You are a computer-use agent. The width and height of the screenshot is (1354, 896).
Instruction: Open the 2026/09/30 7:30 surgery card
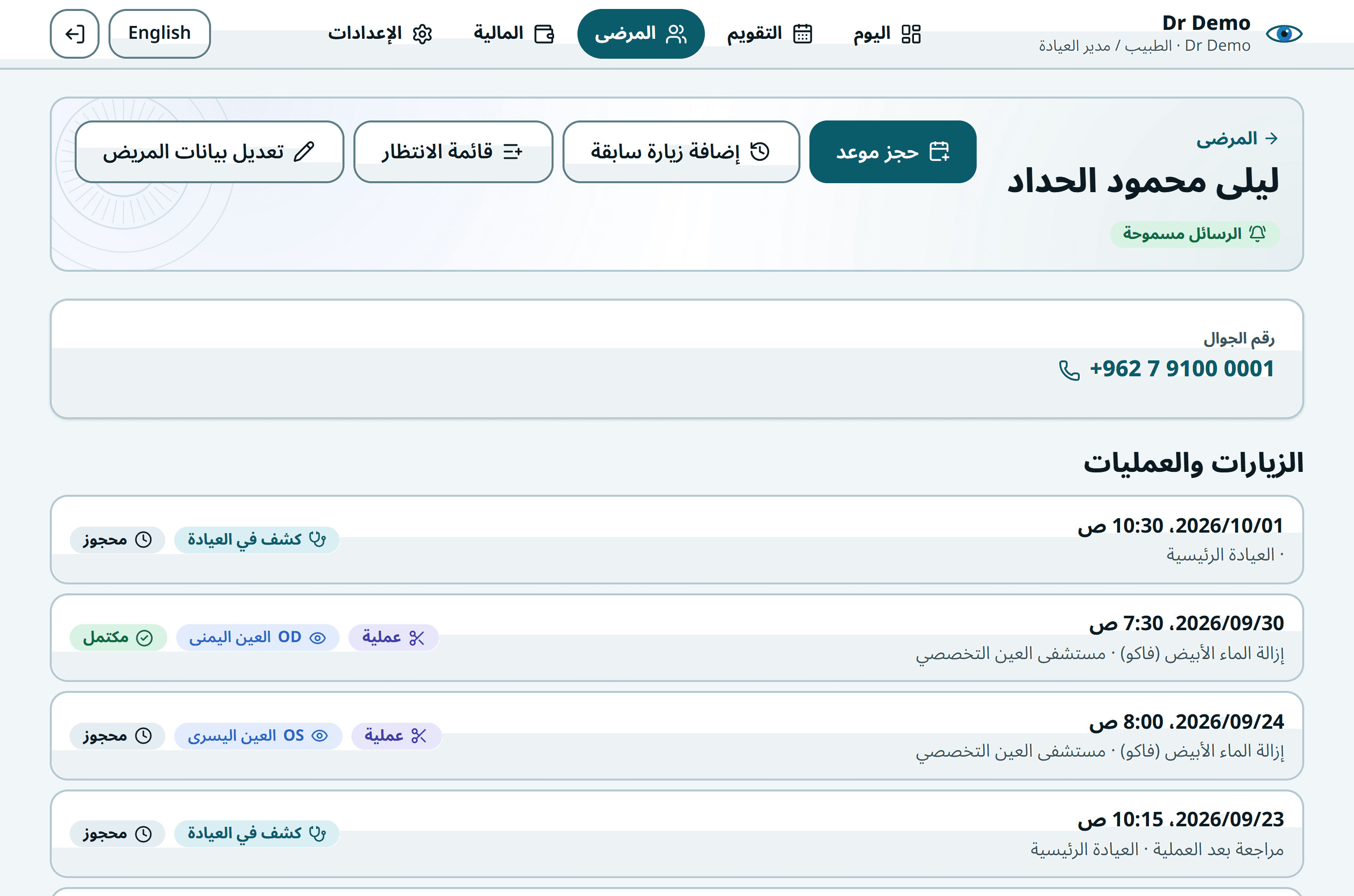coord(677,638)
